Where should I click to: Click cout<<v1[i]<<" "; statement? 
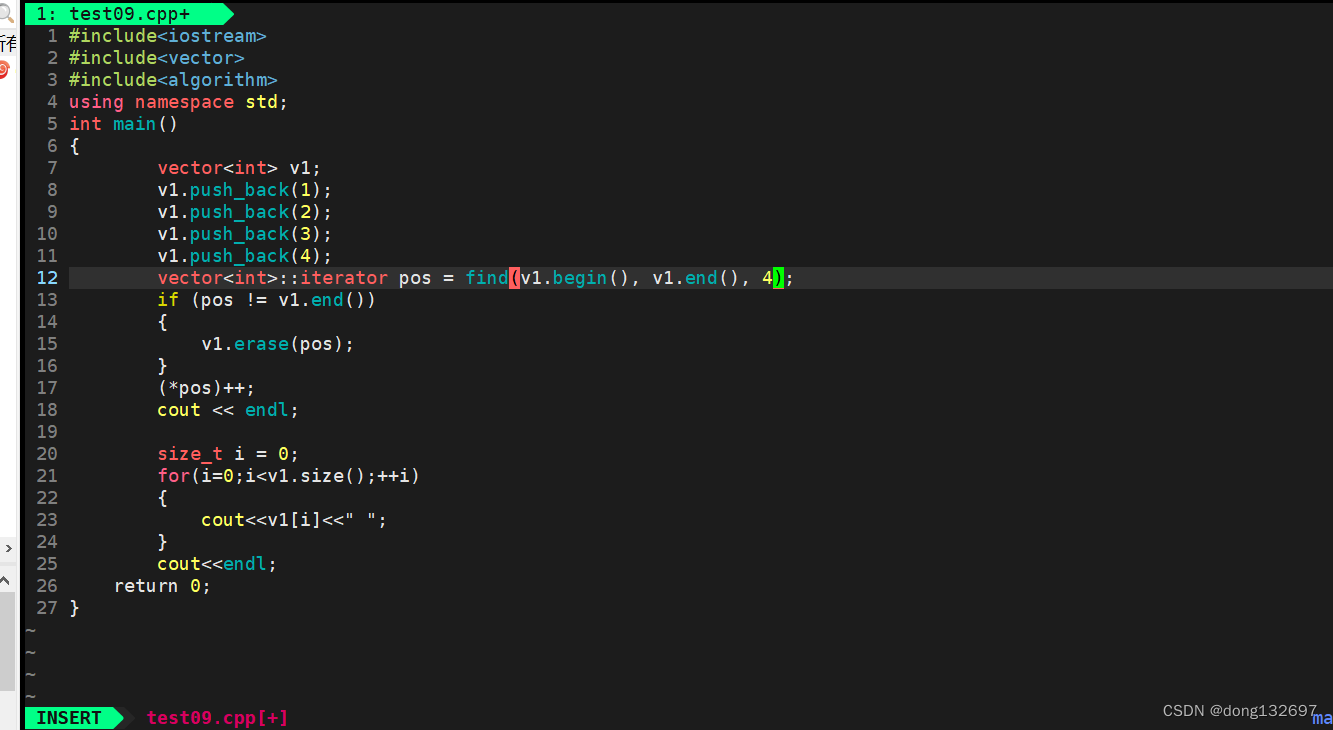tap(294, 520)
